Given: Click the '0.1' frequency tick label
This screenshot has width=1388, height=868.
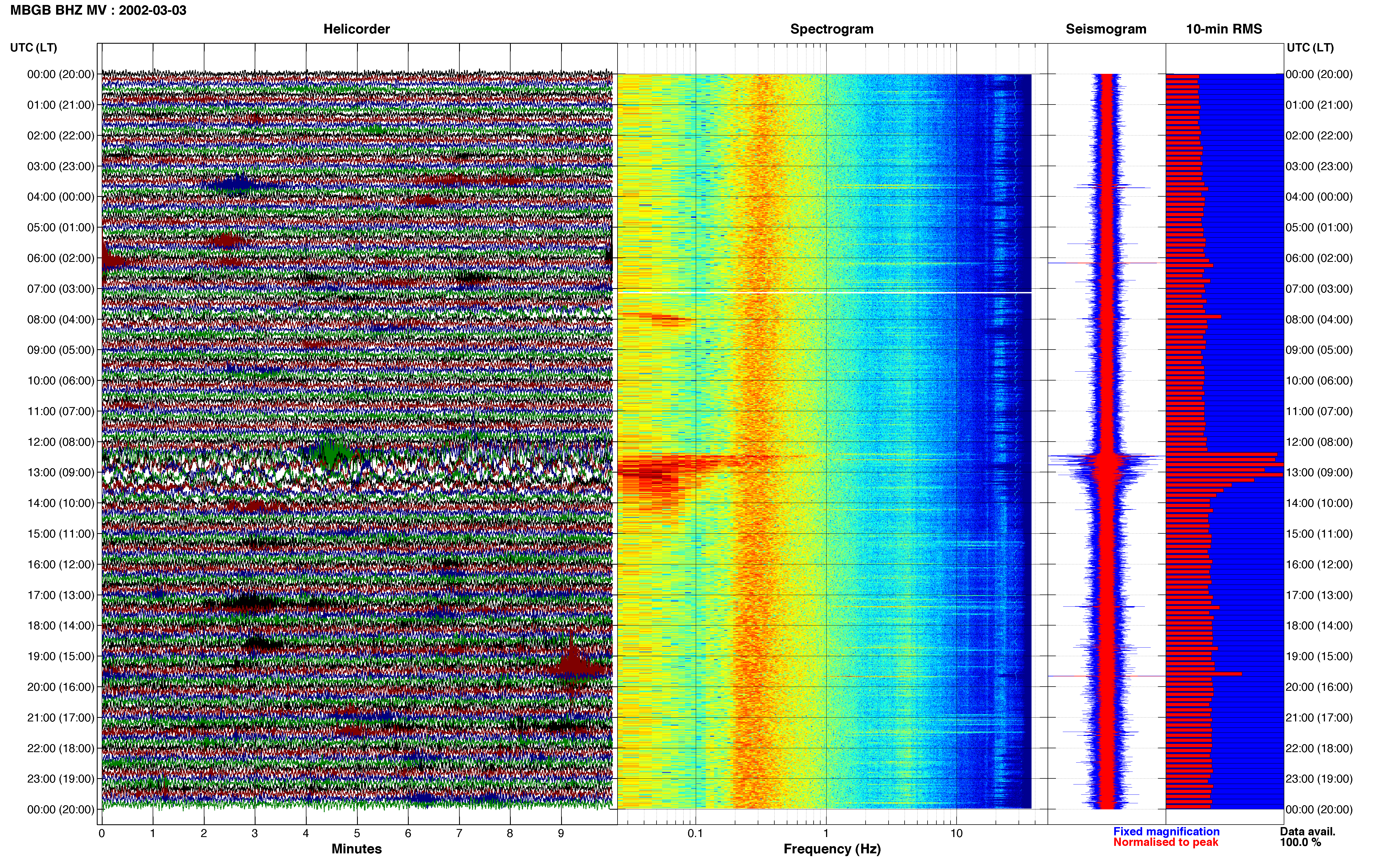Looking at the screenshot, I should (695, 833).
